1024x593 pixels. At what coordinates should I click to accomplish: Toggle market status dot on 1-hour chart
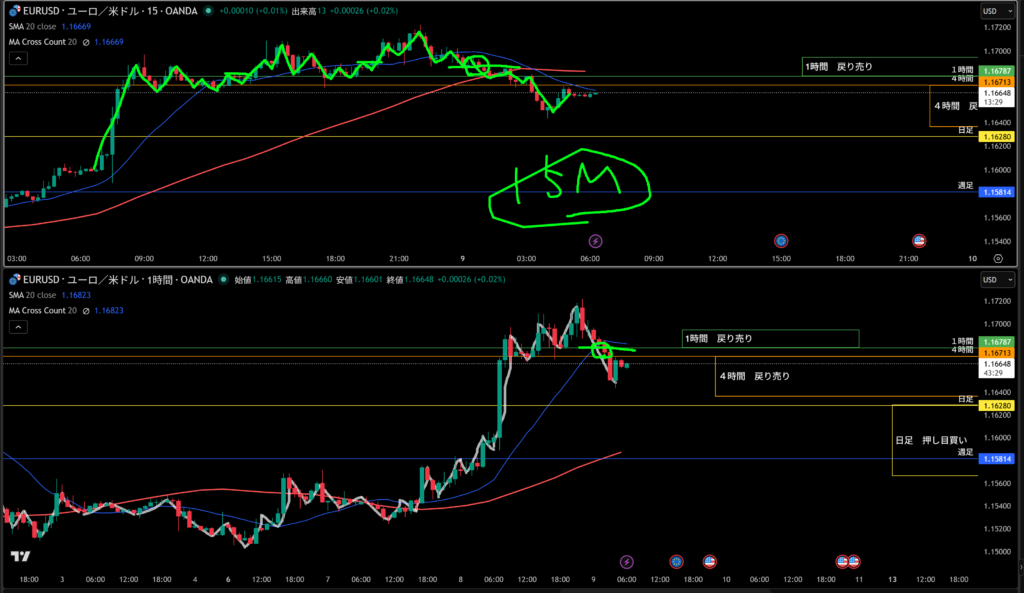click(221, 281)
